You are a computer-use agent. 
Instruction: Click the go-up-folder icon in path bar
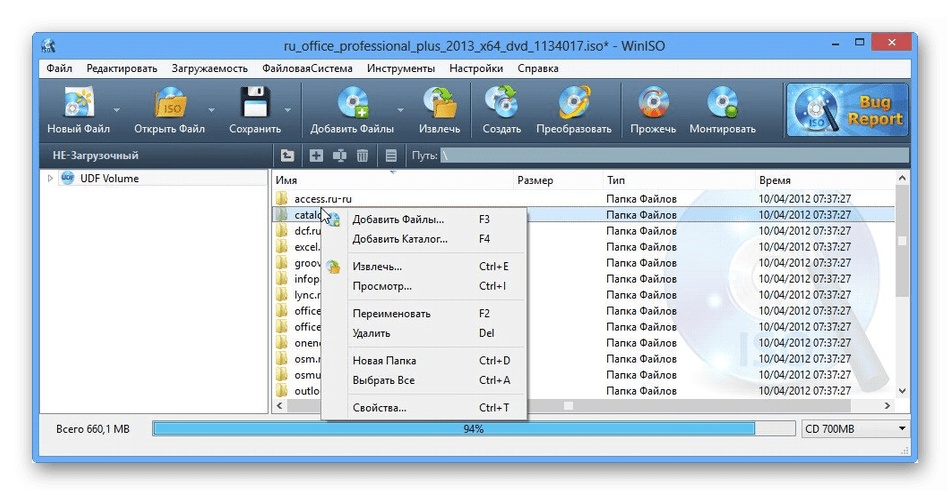click(x=287, y=156)
